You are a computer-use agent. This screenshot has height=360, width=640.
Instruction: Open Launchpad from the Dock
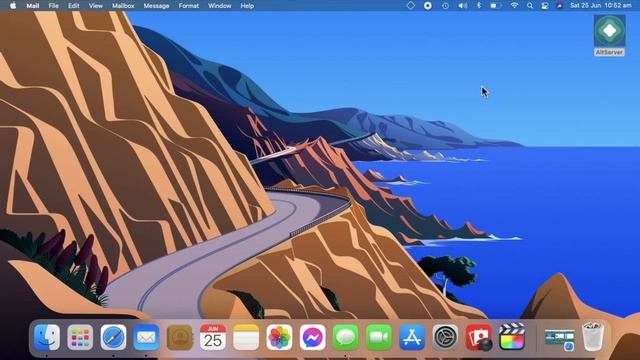pos(80,337)
